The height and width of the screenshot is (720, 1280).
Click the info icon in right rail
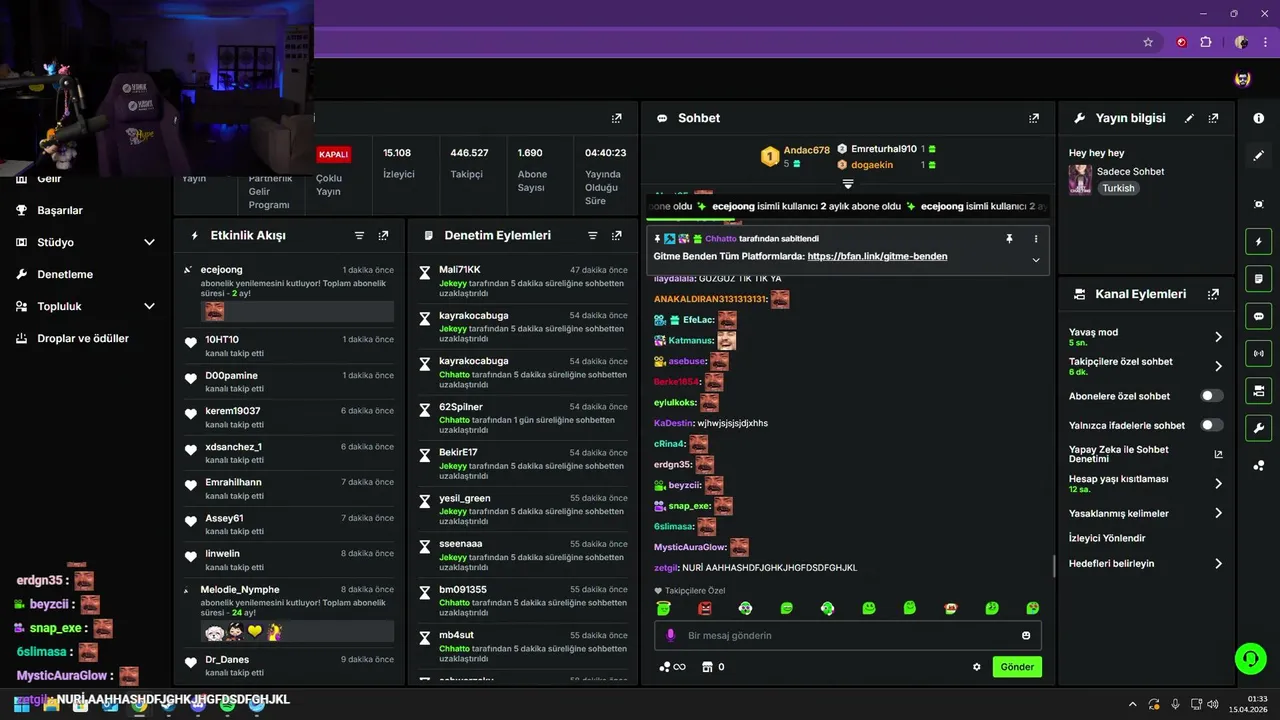point(1258,118)
